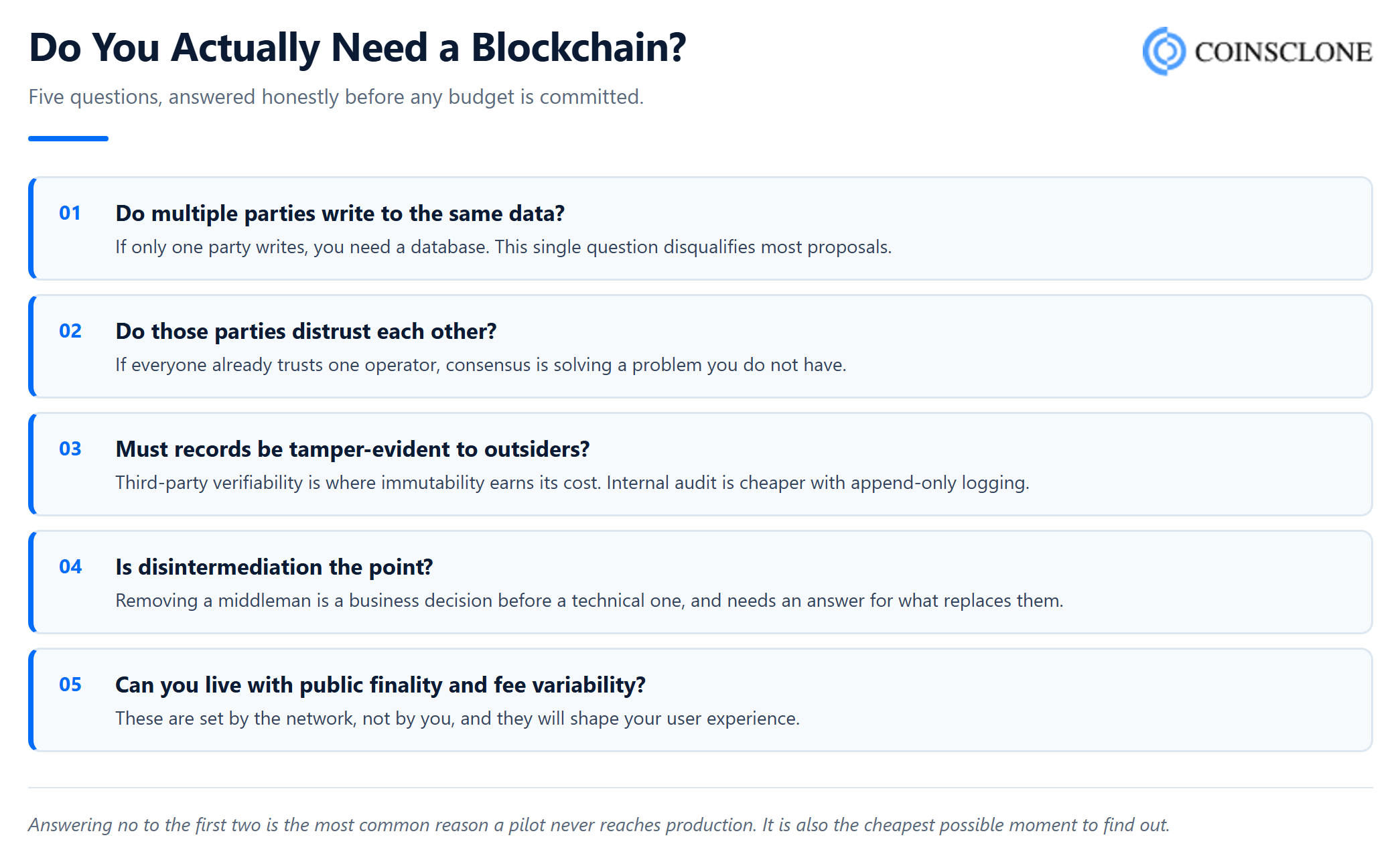Viewport: 1400px width, 862px height.
Task: Click the italic footnote 'Answering no to the first two'
Action: click(x=599, y=824)
